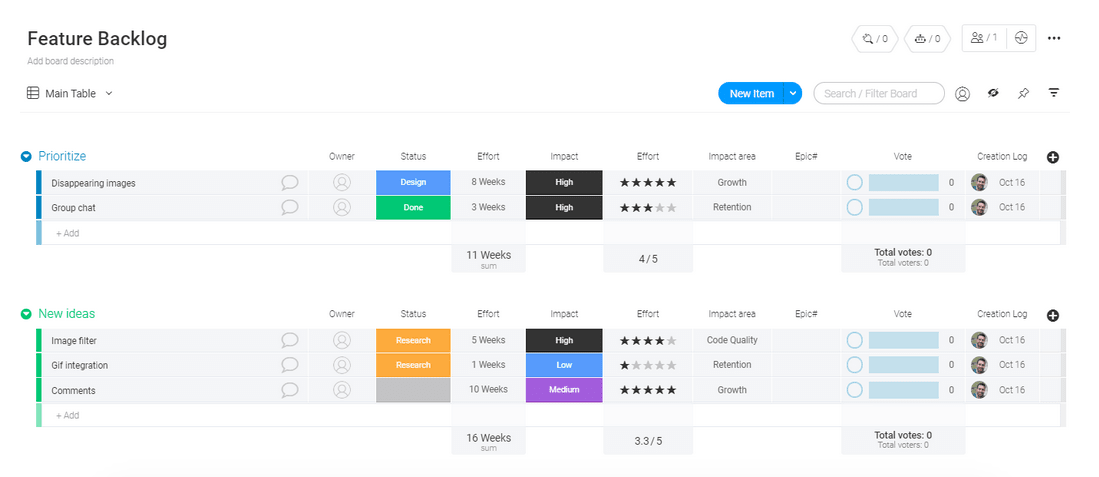Screen dimensions: 1099x477
Task: Assign owner for Gif integration
Action: pyautogui.click(x=342, y=365)
